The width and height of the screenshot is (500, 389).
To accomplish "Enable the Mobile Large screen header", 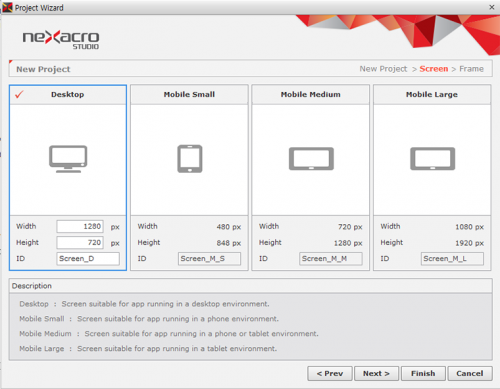I will [432, 94].
